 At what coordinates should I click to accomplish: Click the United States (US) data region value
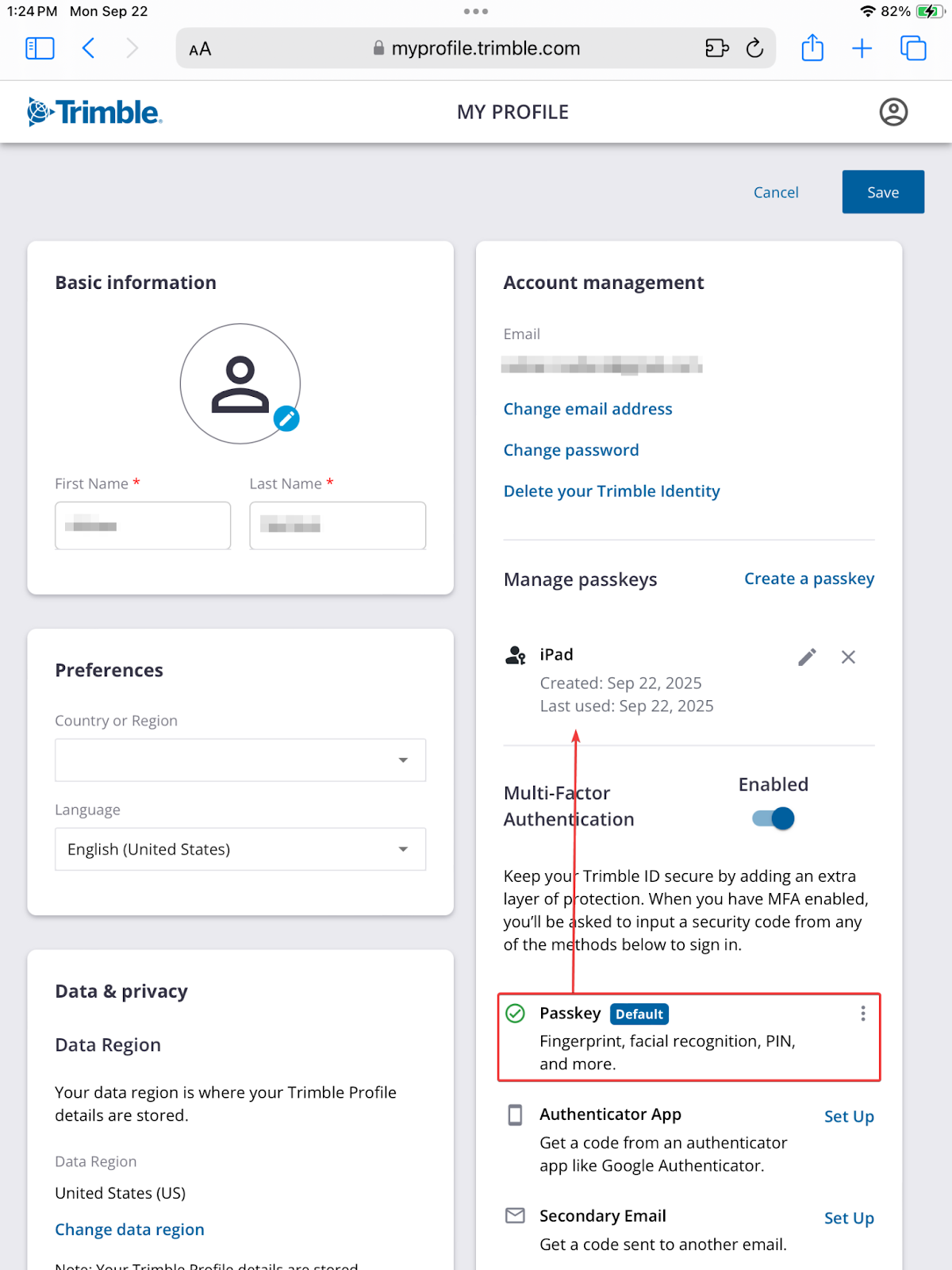coord(121,1193)
